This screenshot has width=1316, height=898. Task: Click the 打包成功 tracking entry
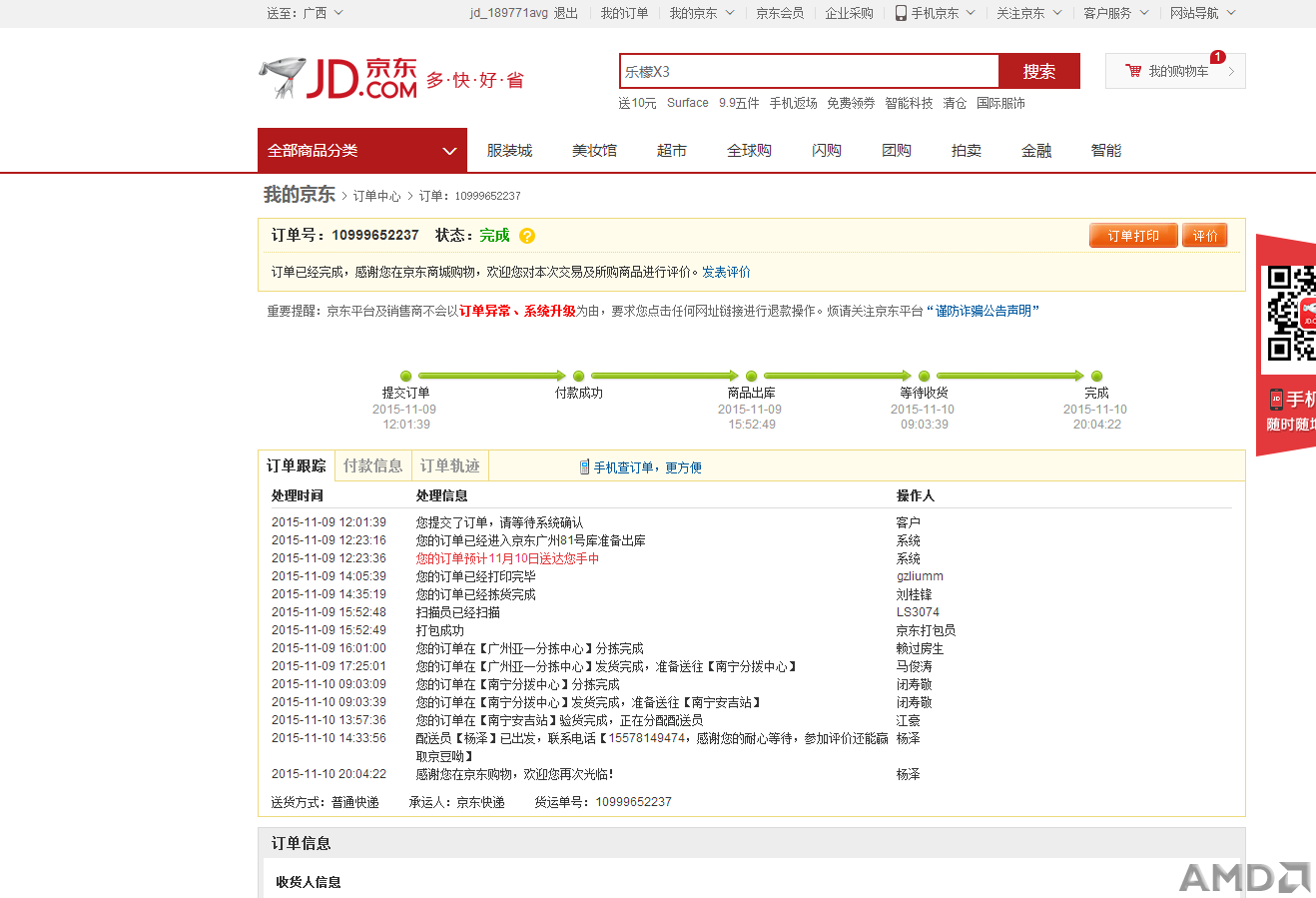[x=439, y=630]
